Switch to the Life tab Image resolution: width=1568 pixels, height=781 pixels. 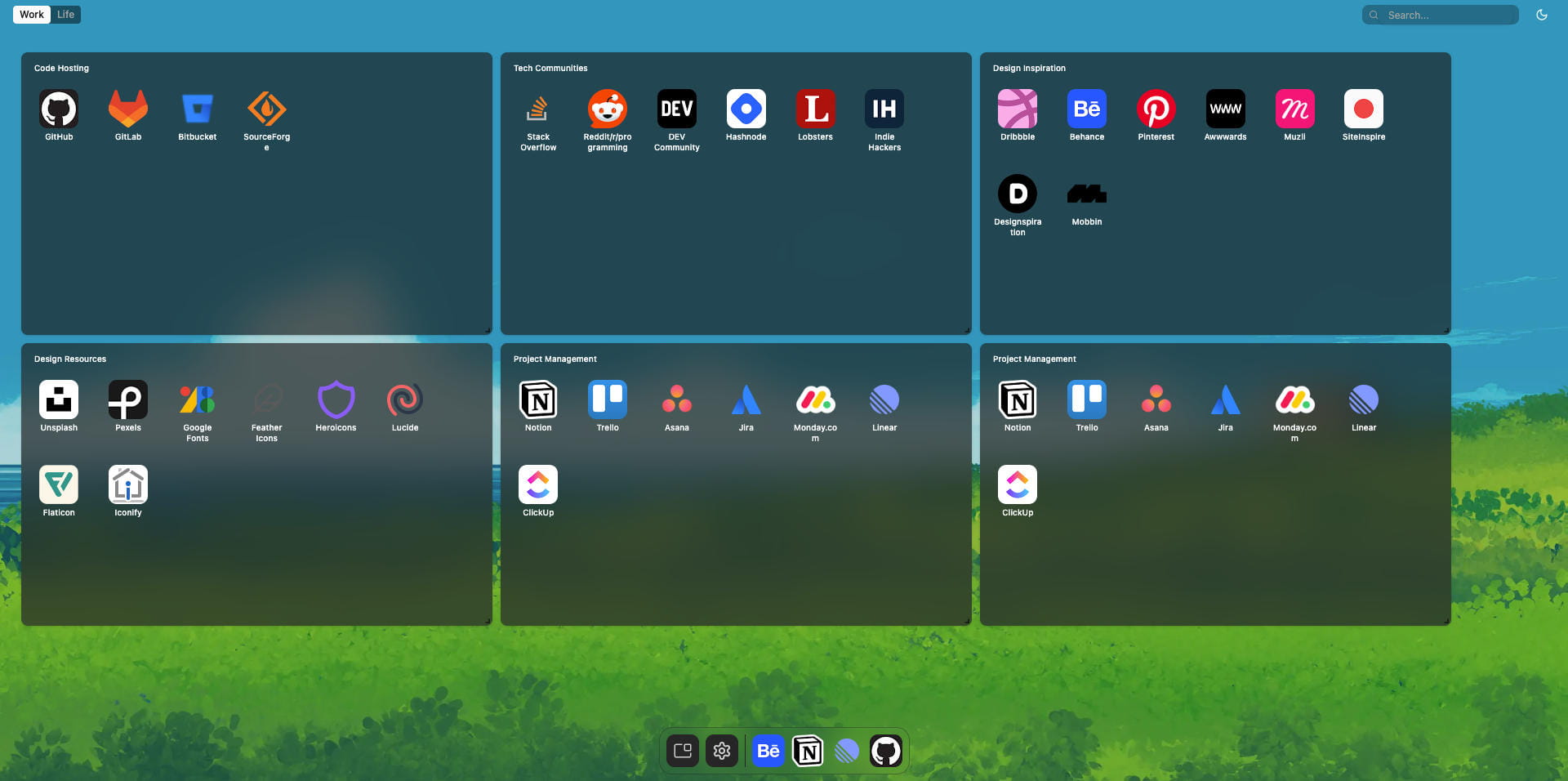coord(65,15)
